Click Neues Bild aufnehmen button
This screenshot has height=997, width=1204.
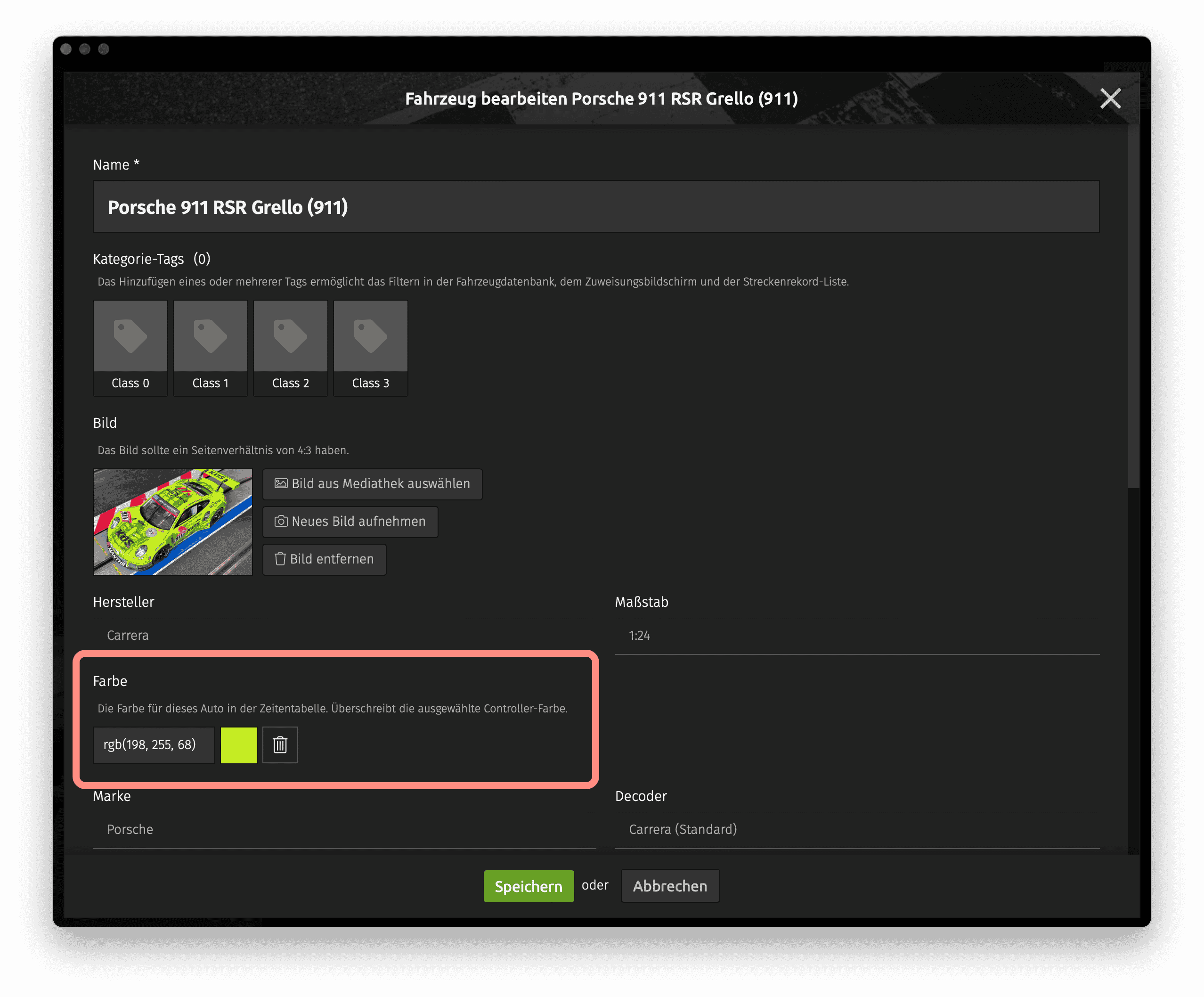point(350,522)
